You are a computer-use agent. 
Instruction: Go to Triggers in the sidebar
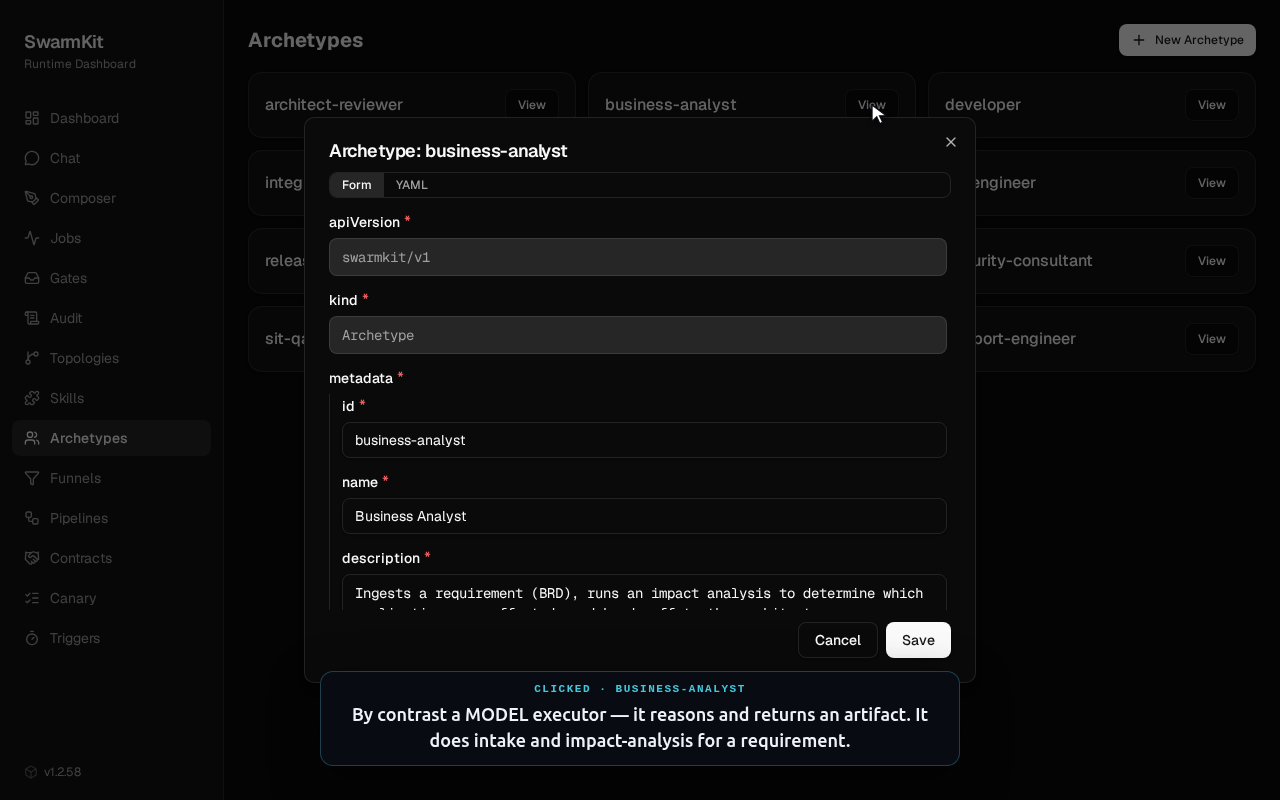coord(111,638)
